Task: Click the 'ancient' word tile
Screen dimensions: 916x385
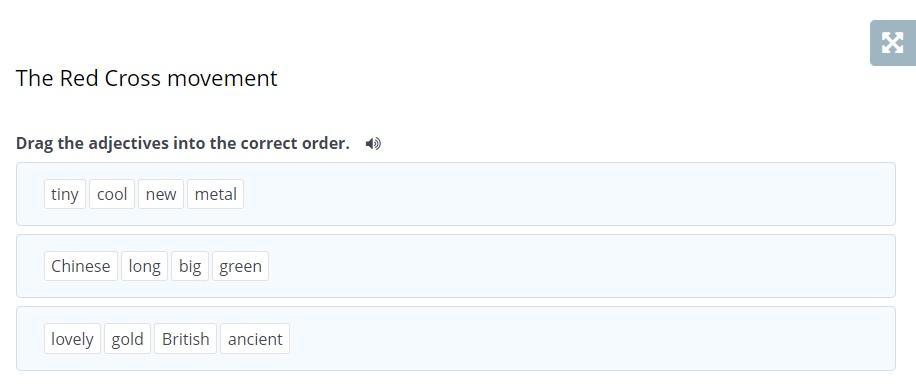Action: coord(255,339)
